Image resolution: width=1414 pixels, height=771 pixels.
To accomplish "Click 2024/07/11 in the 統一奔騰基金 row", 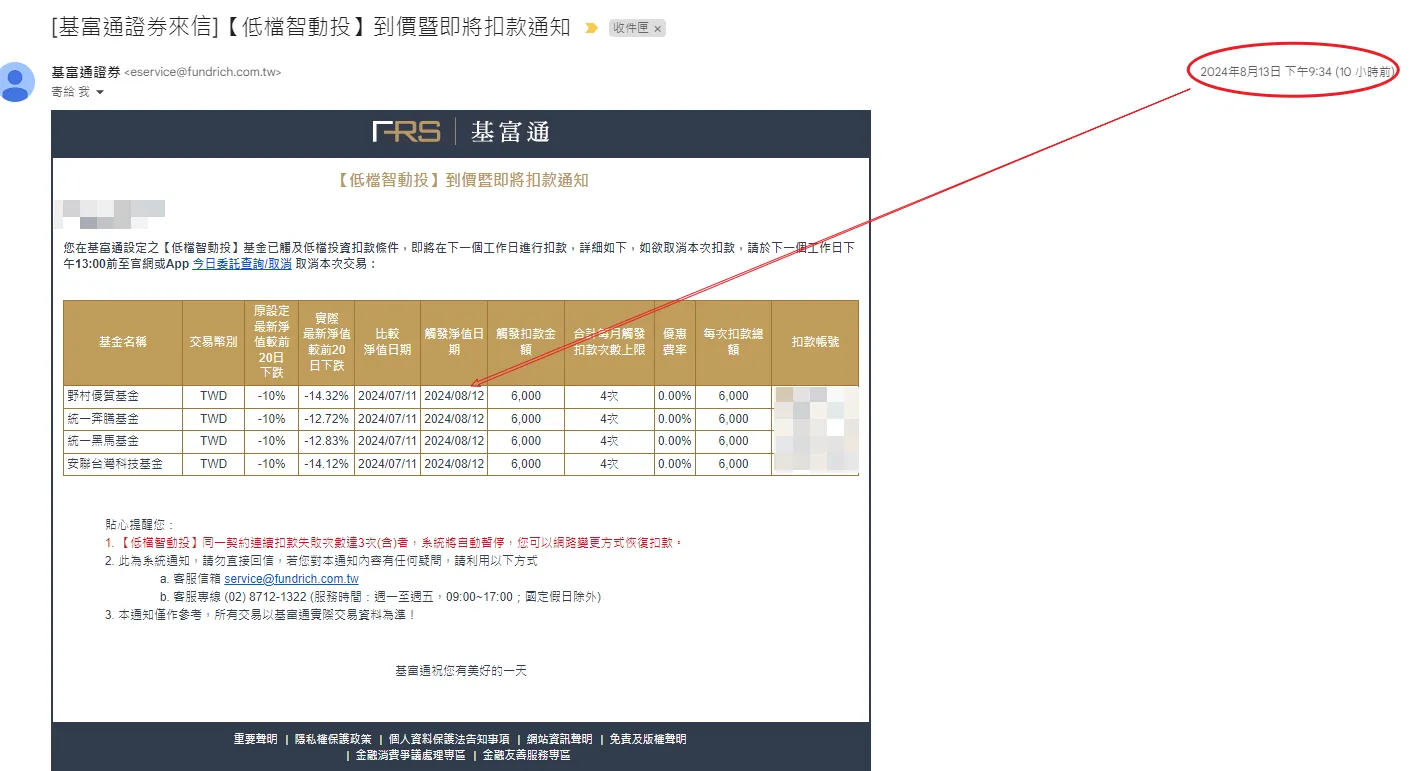I will pos(387,419).
